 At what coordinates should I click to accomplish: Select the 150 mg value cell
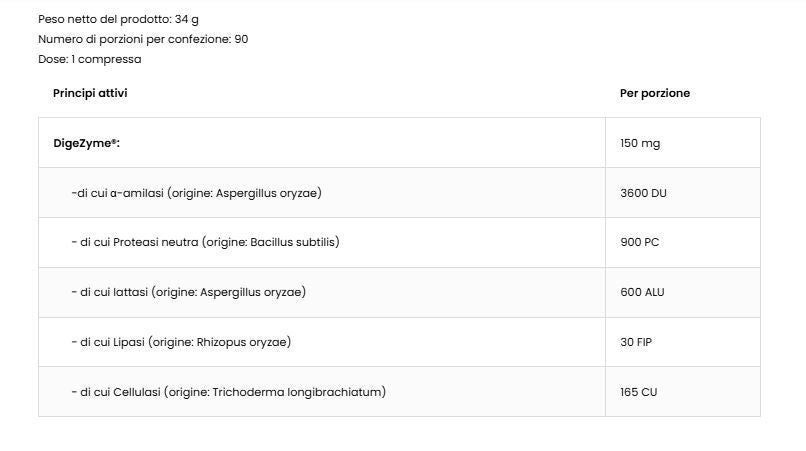pyautogui.click(x=640, y=143)
